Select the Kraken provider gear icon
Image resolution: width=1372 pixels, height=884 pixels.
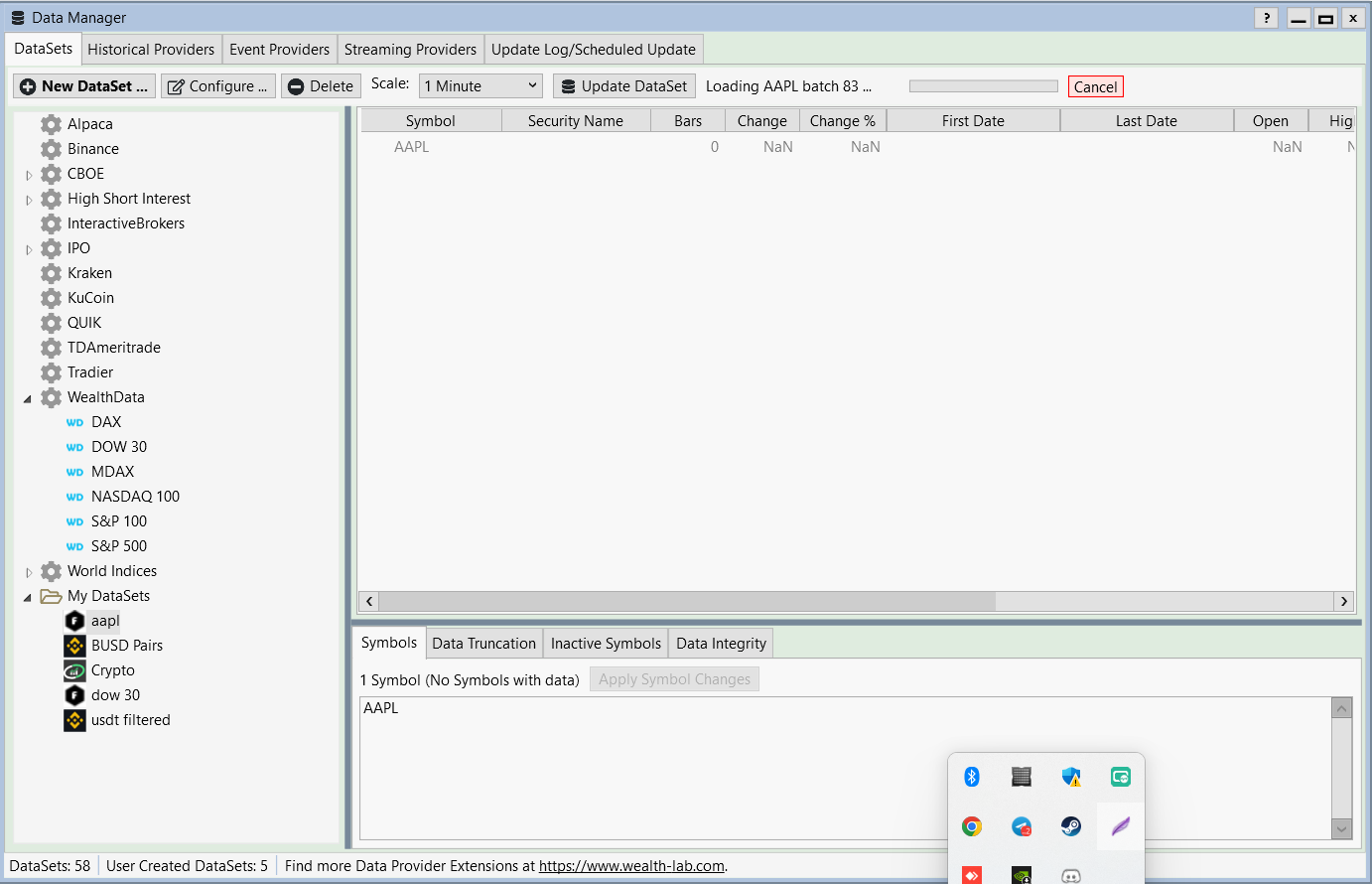tap(51, 273)
